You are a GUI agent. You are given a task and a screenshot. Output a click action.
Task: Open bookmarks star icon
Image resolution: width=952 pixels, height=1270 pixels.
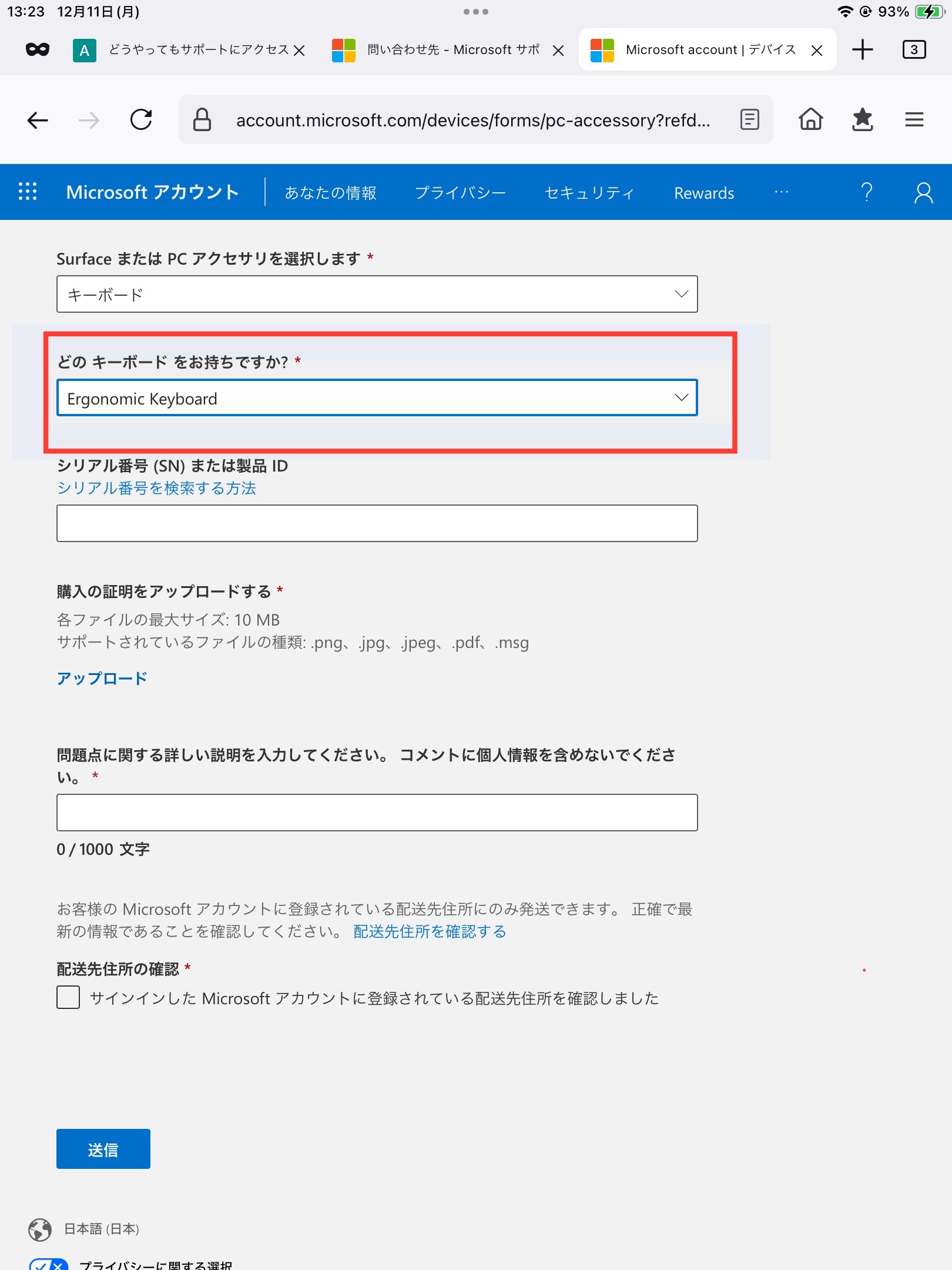click(x=863, y=120)
